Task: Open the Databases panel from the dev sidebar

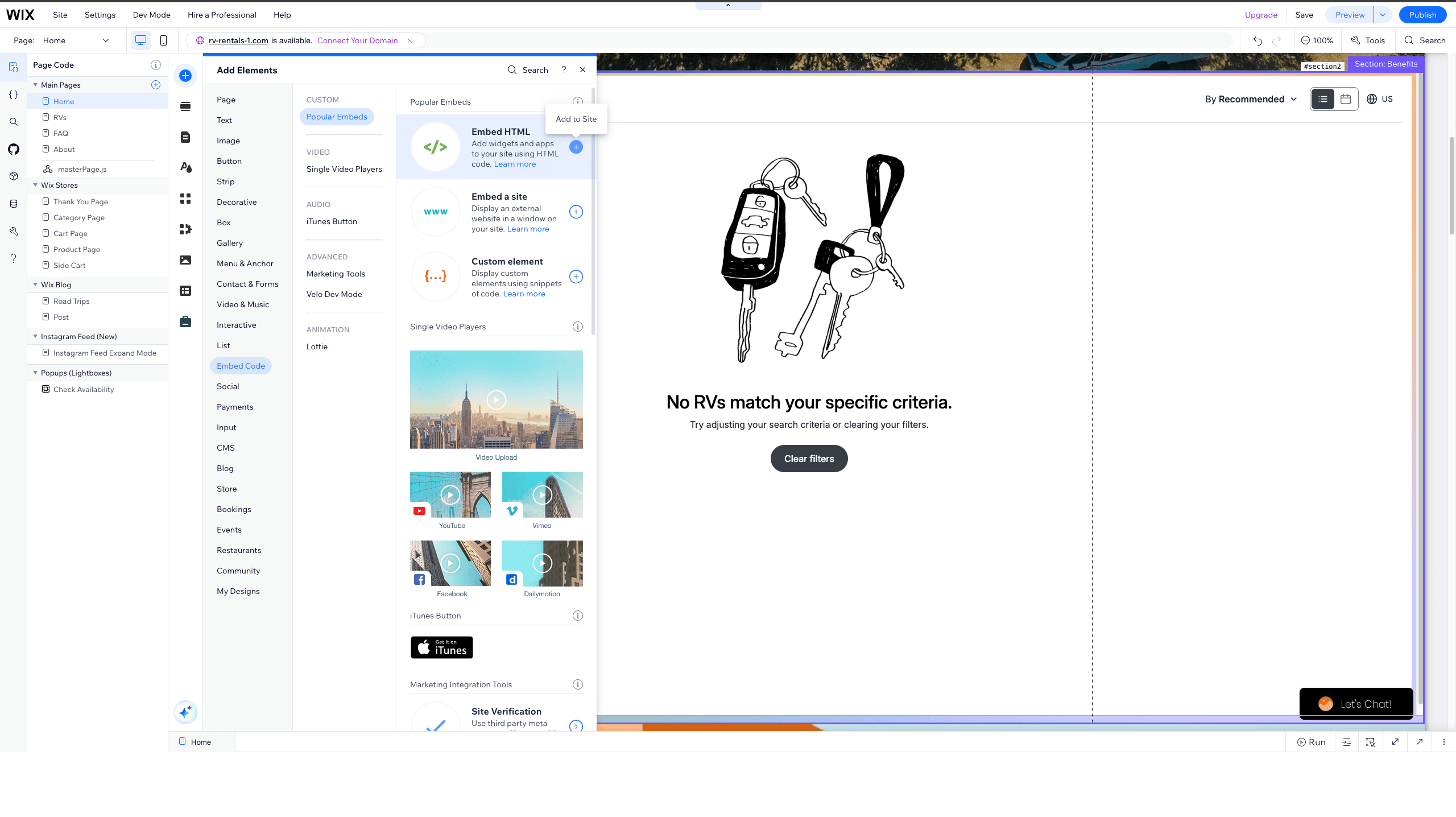Action: point(13,203)
